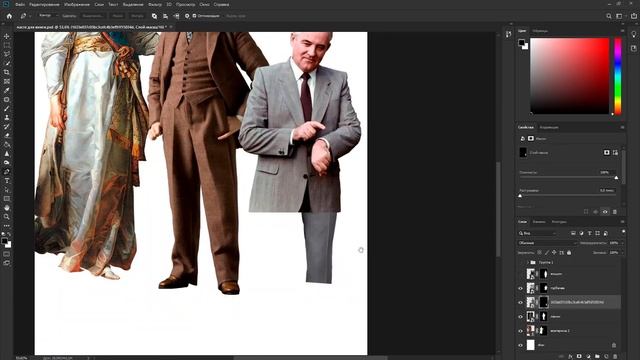Toggle visibility of layer above background
The height and width of the screenshot is (360, 640).
tap(520, 331)
